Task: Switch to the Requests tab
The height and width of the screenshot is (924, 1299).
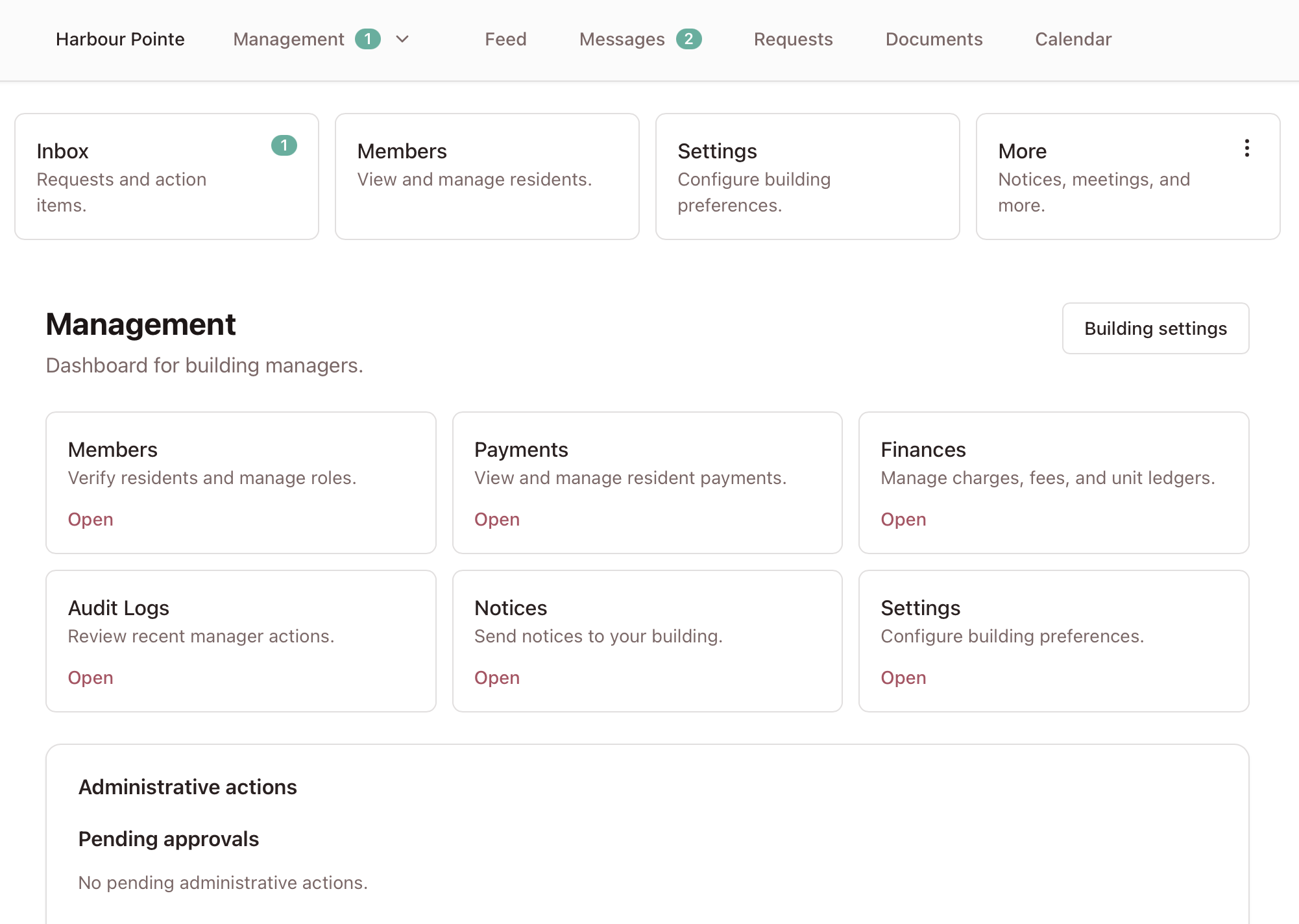Action: click(793, 39)
